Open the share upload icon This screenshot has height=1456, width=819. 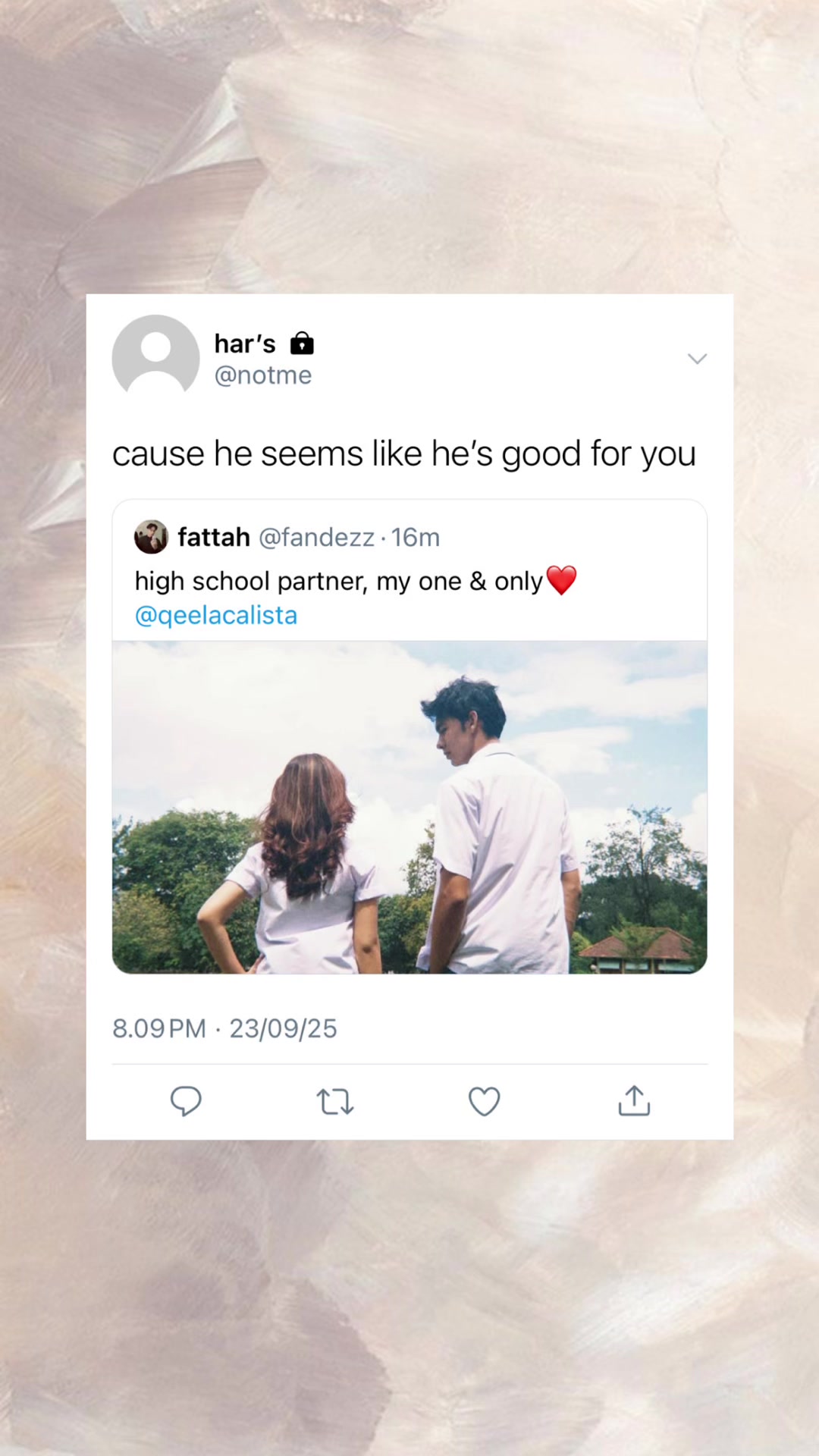tap(634, 1100)
